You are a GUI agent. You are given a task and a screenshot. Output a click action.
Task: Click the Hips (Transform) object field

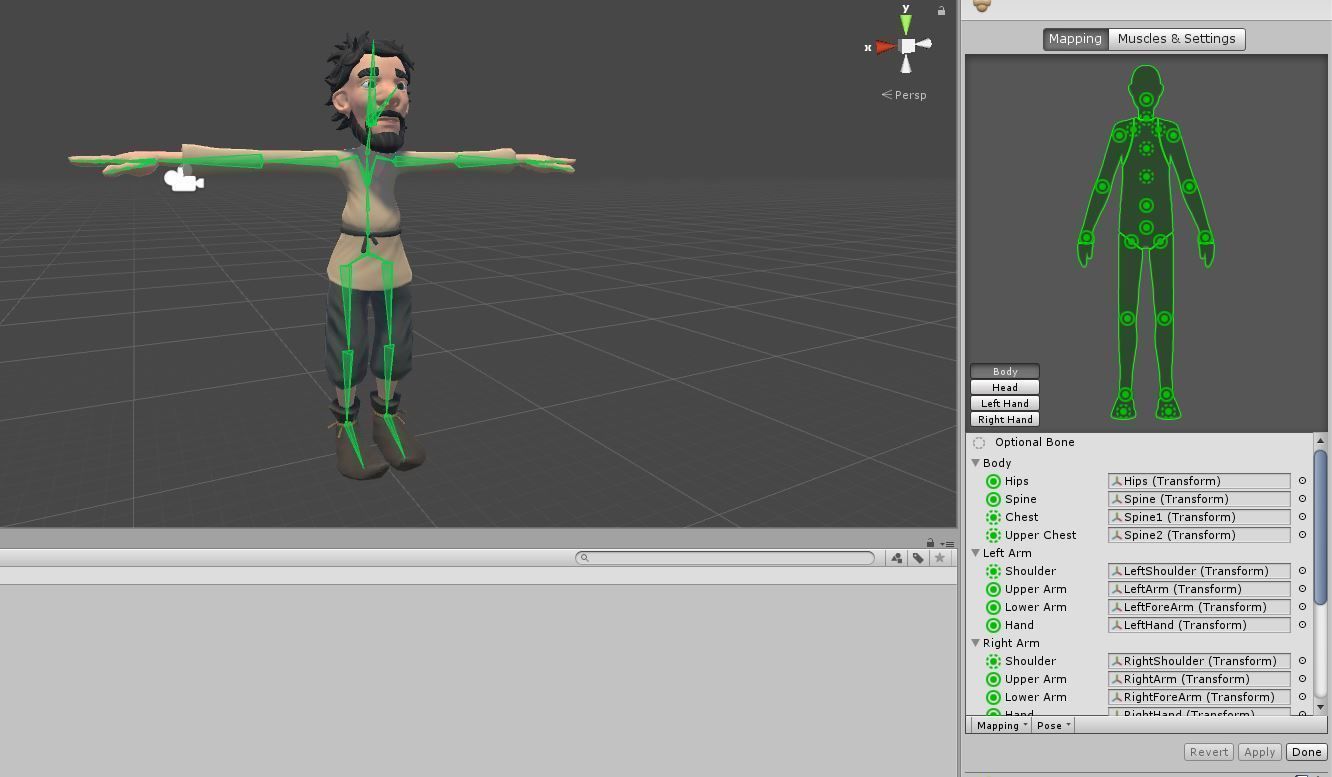click(x=1199, y=481)
